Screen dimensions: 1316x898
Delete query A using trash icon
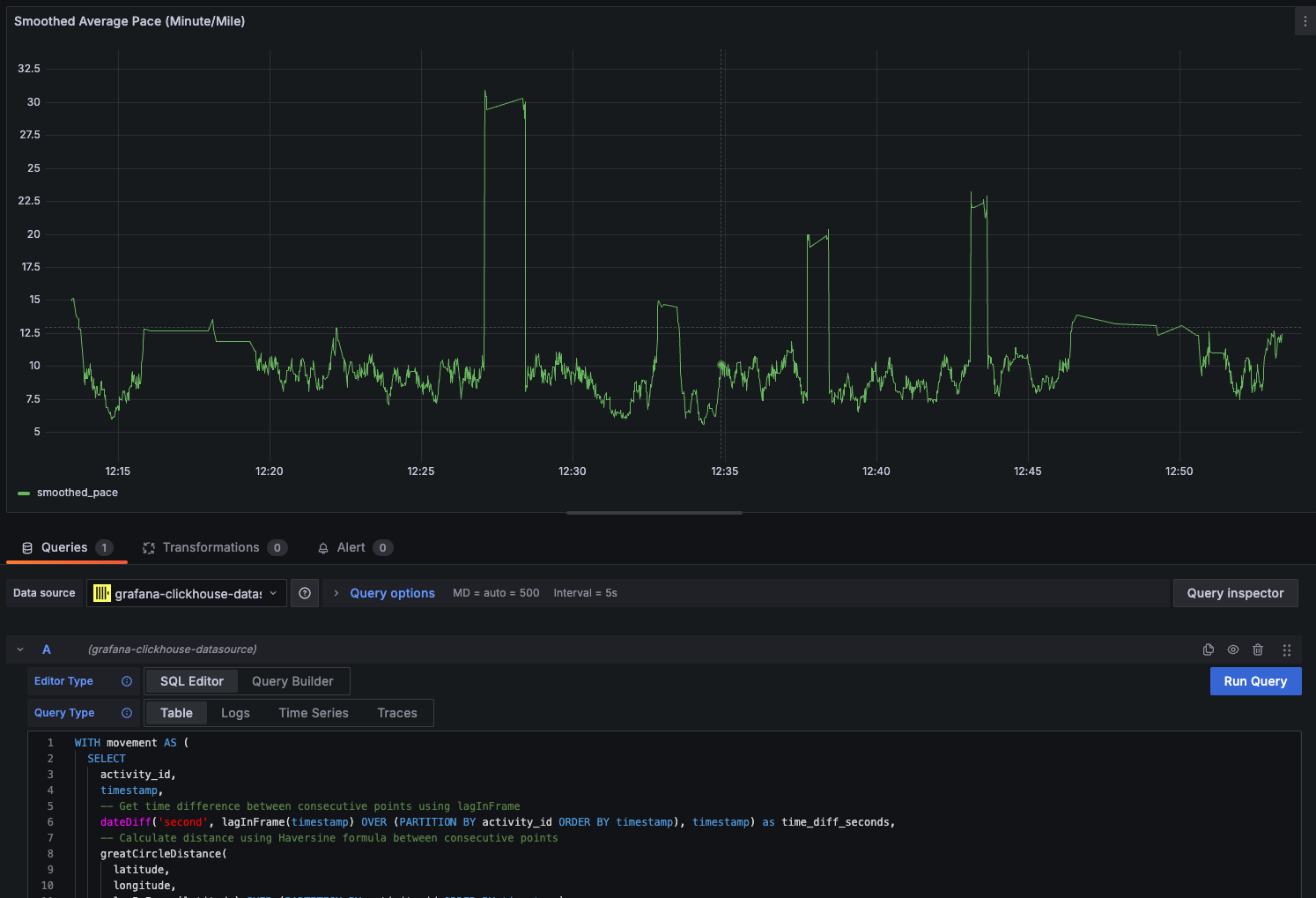tap(1258, 649)
